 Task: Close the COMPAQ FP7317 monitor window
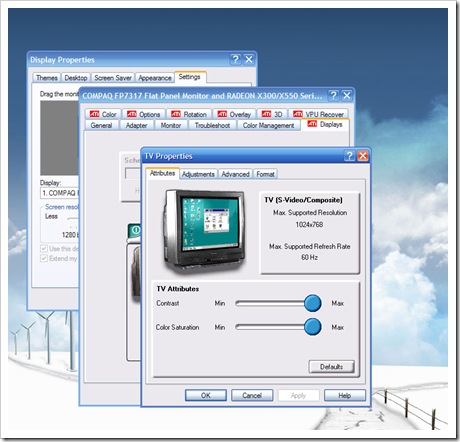coord(347,96)
